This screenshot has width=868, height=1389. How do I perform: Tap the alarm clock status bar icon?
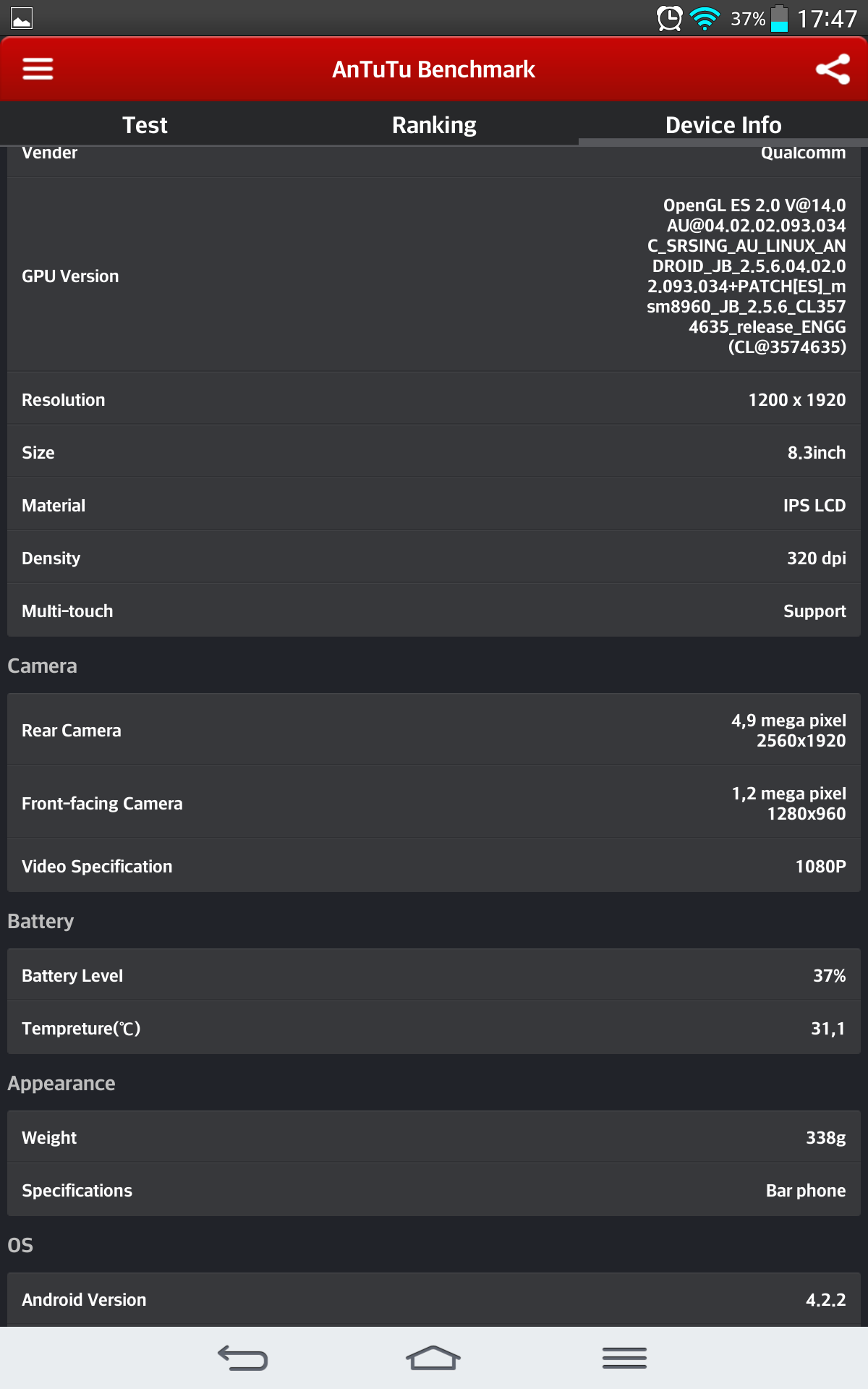pyautogui.click(x=669, y=18)
